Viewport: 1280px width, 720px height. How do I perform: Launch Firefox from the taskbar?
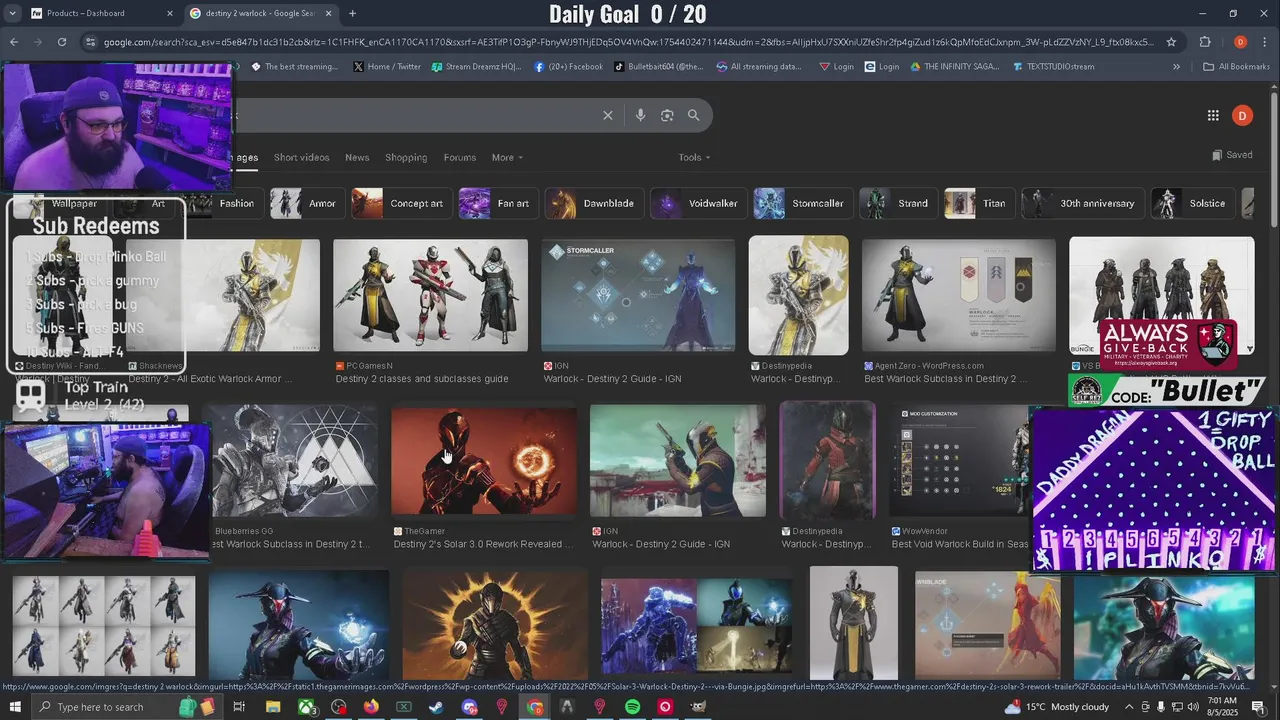371,707
